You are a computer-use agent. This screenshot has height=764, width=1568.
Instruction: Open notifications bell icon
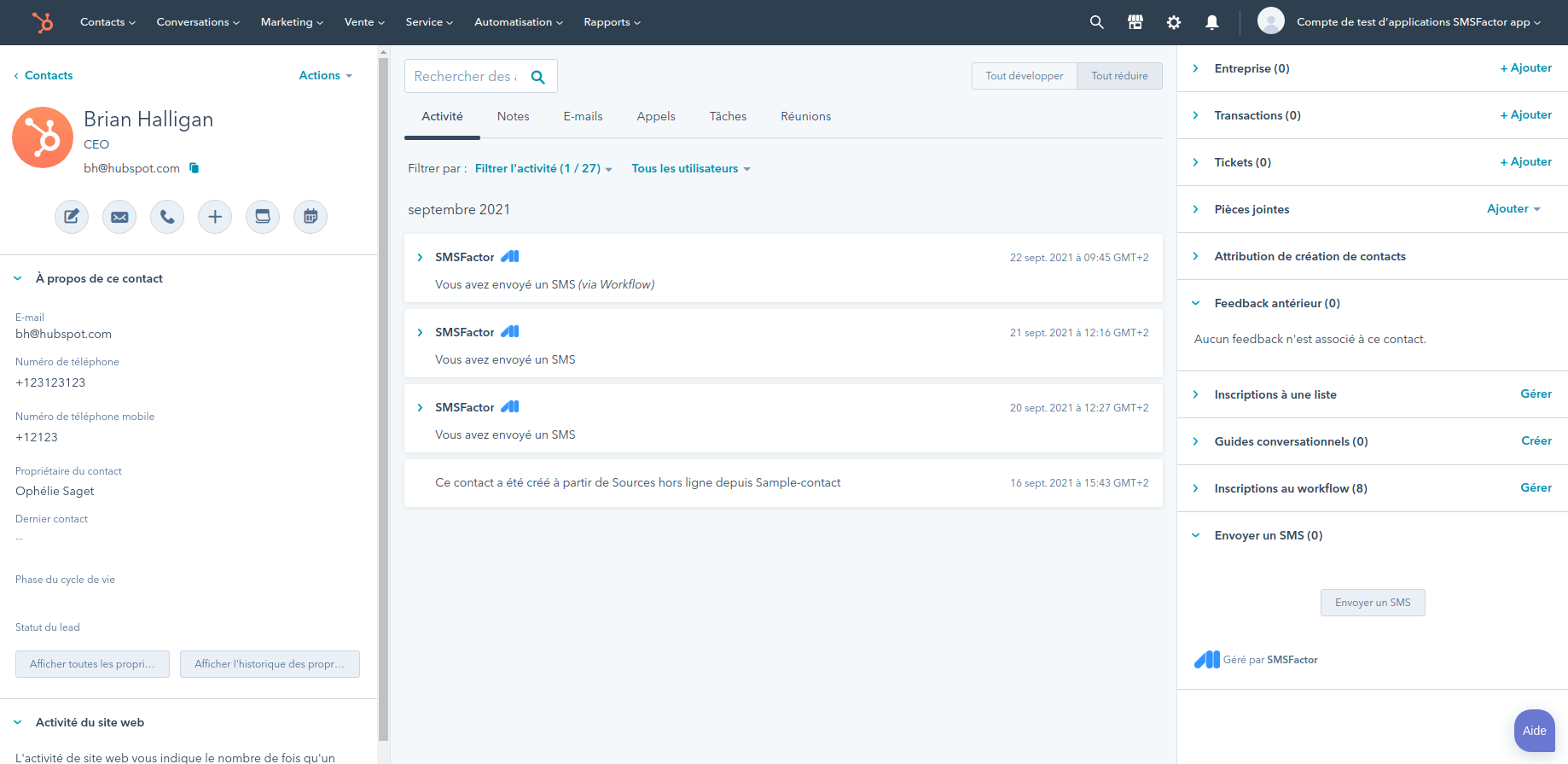point(1212,22)
